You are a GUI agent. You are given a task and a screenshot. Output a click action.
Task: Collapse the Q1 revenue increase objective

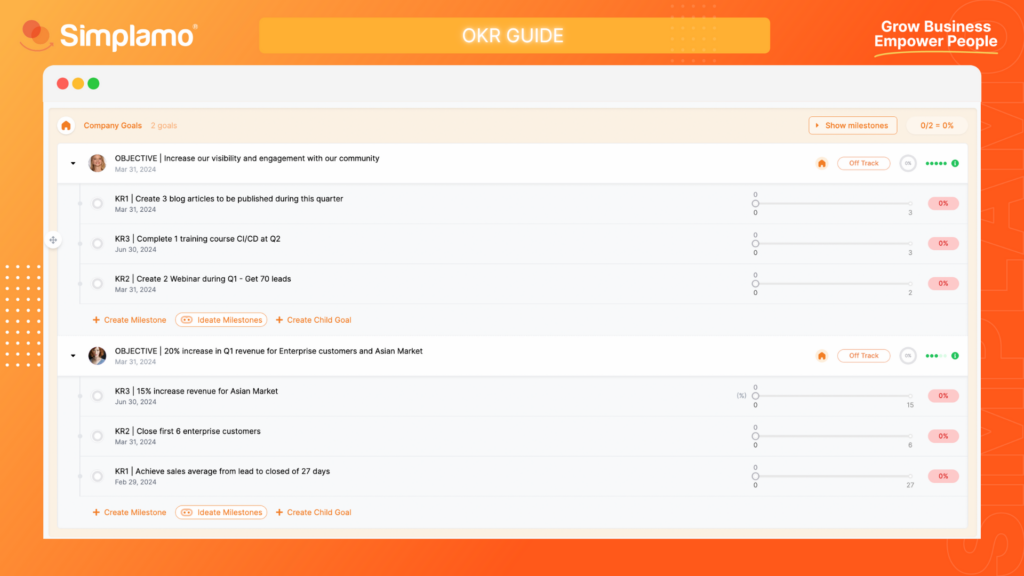[x=72, y=355]
